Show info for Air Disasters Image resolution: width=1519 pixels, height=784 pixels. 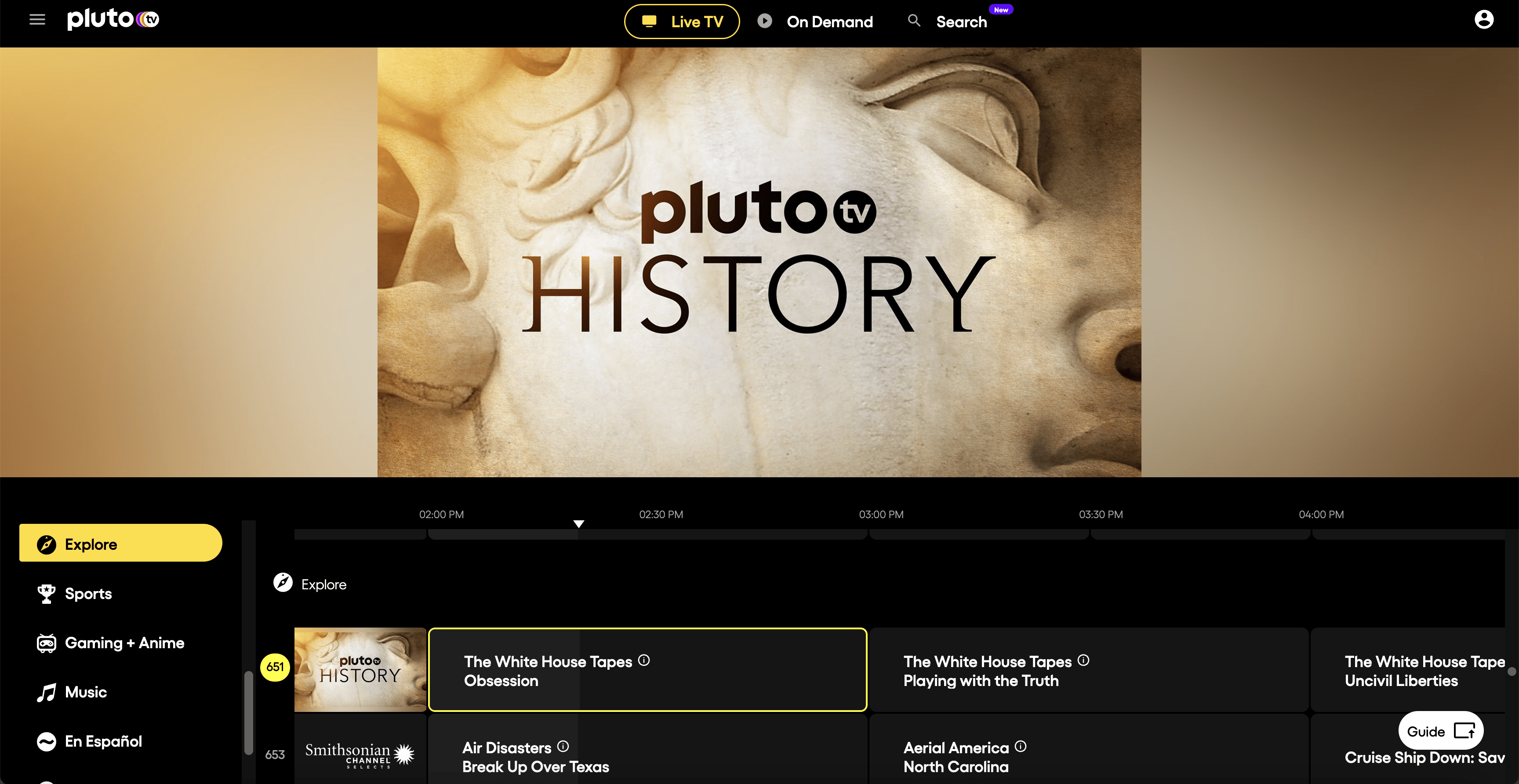pos(563,746)
